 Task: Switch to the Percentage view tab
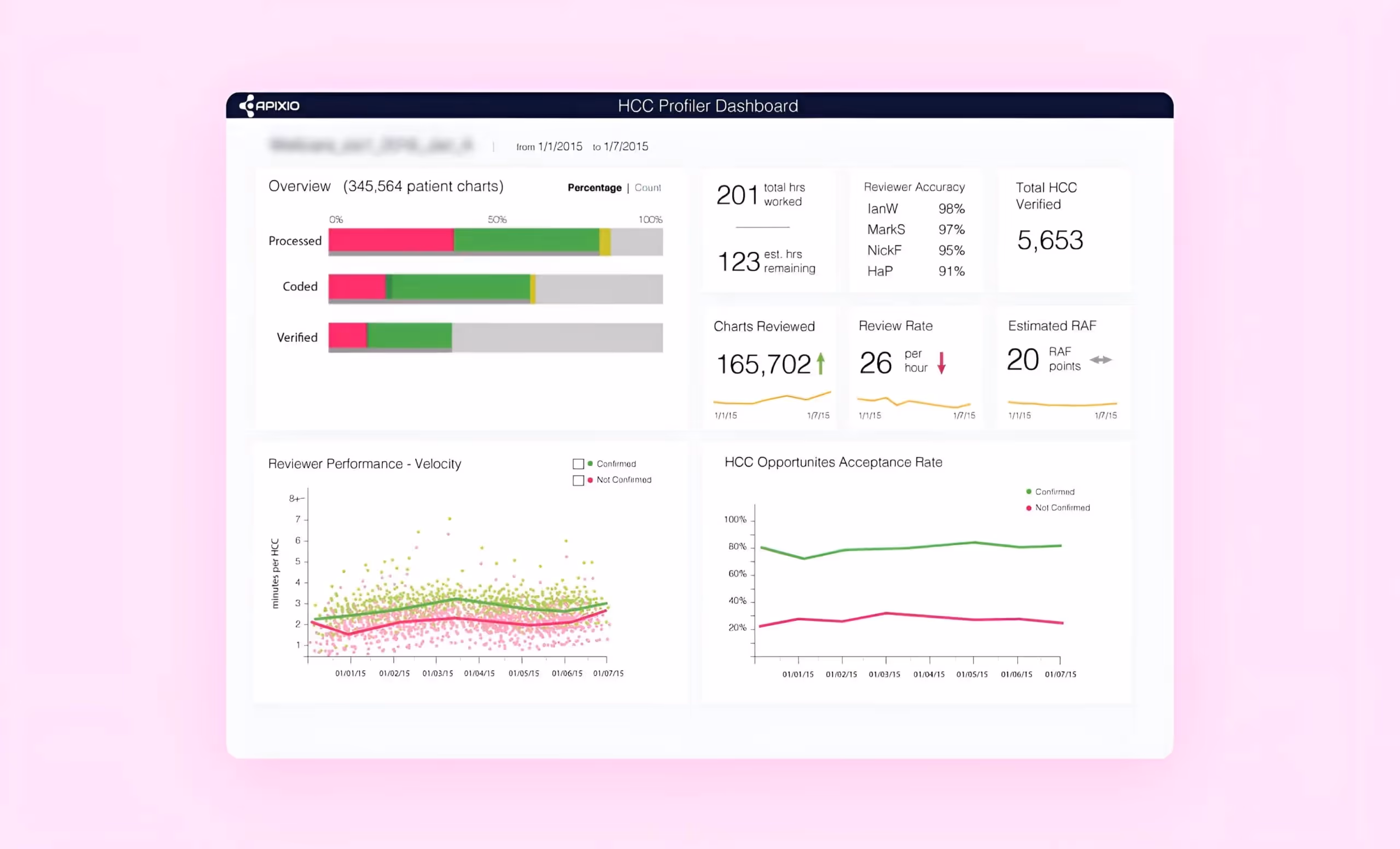(594, 188)
